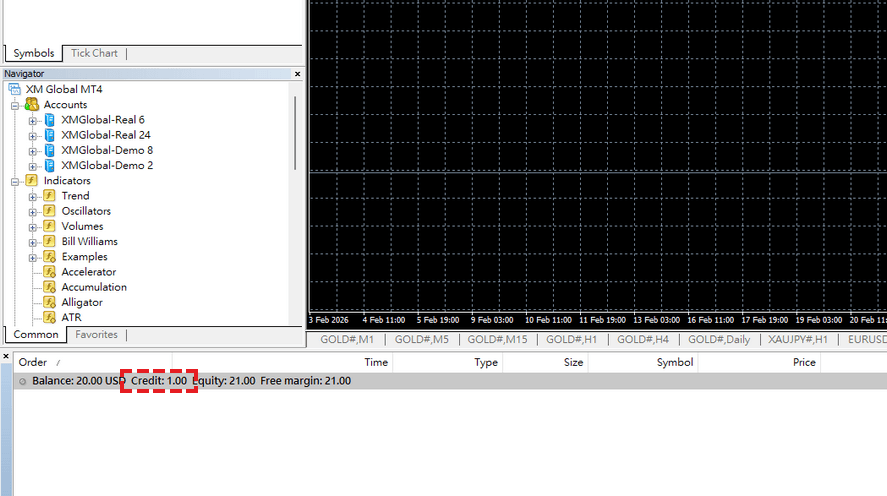Viewport: 887px width, 496px height.
Task: Switch to the GOLD#,M1 chart tab
Action: pyautogui.click(x=347, y=339)
